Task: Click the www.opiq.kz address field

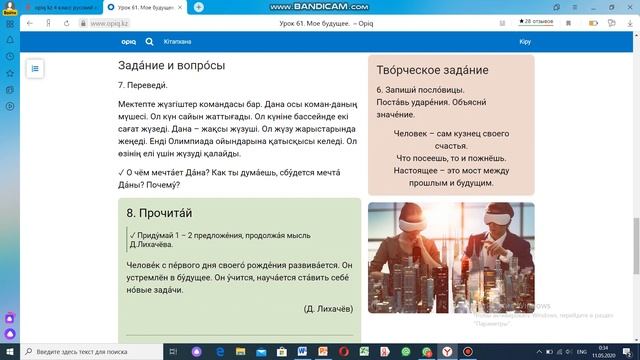Action: tap(109, 24)
